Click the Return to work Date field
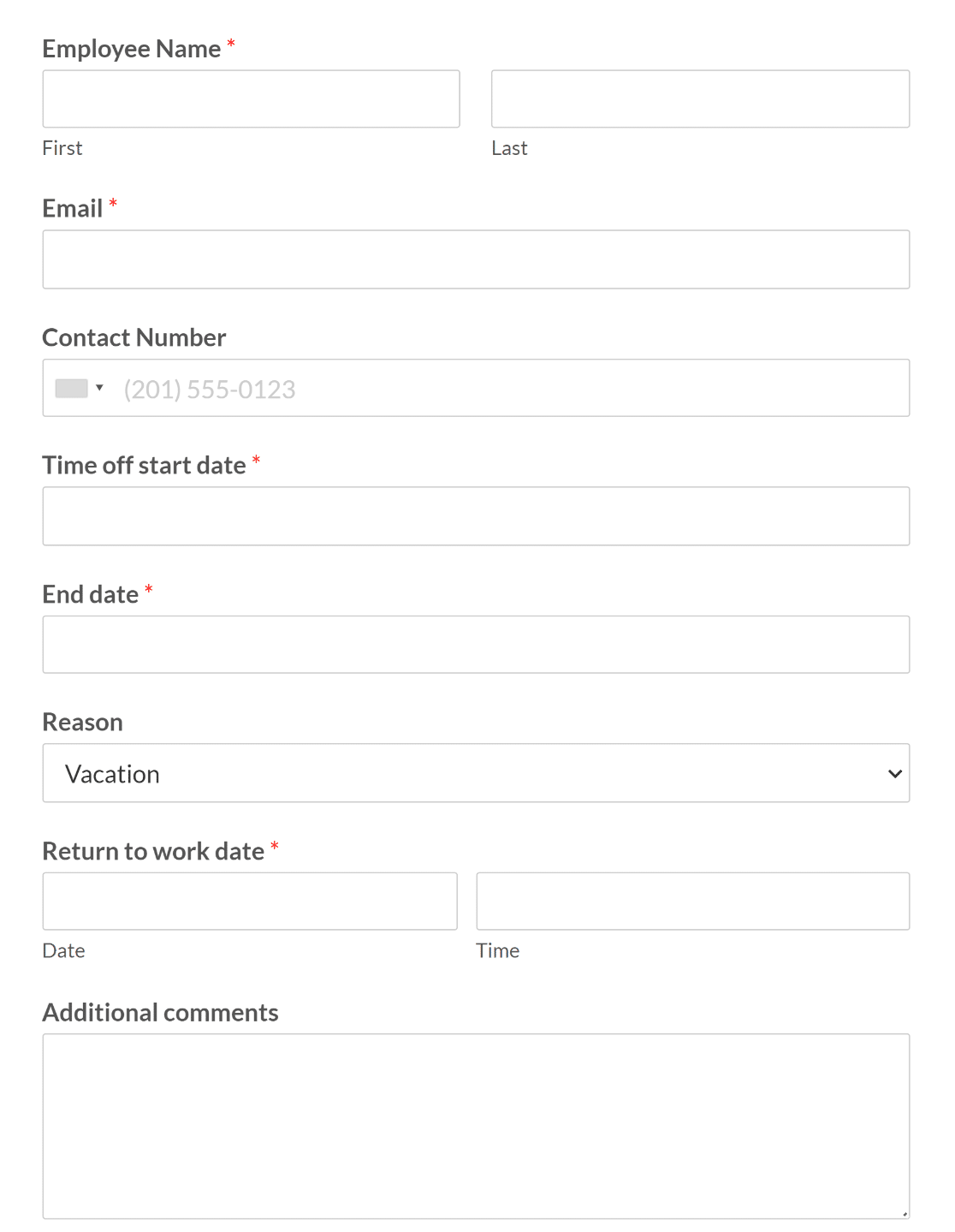 pyautogui.click(x=249, y=901)
